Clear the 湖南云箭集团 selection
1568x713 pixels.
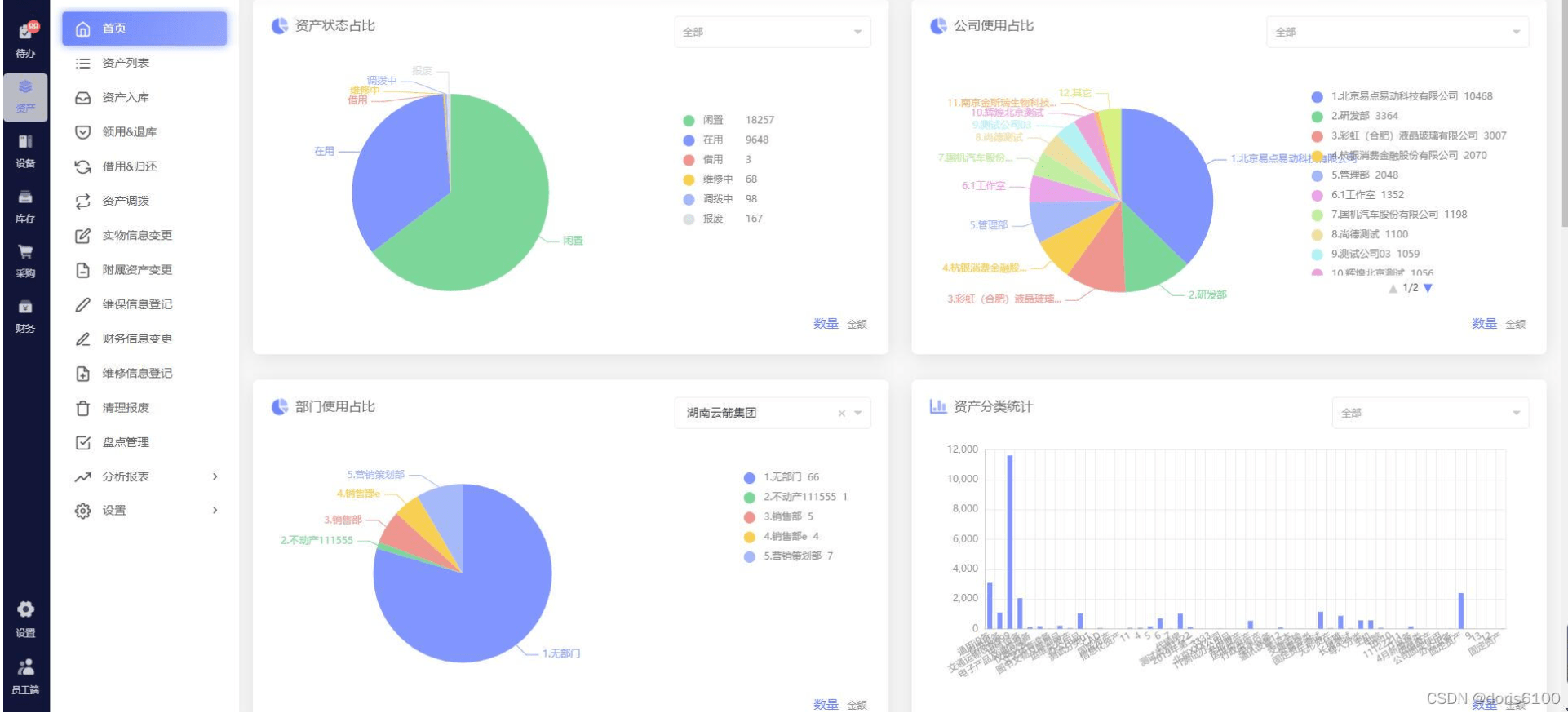pyautogui.click(x=841, y=414)
